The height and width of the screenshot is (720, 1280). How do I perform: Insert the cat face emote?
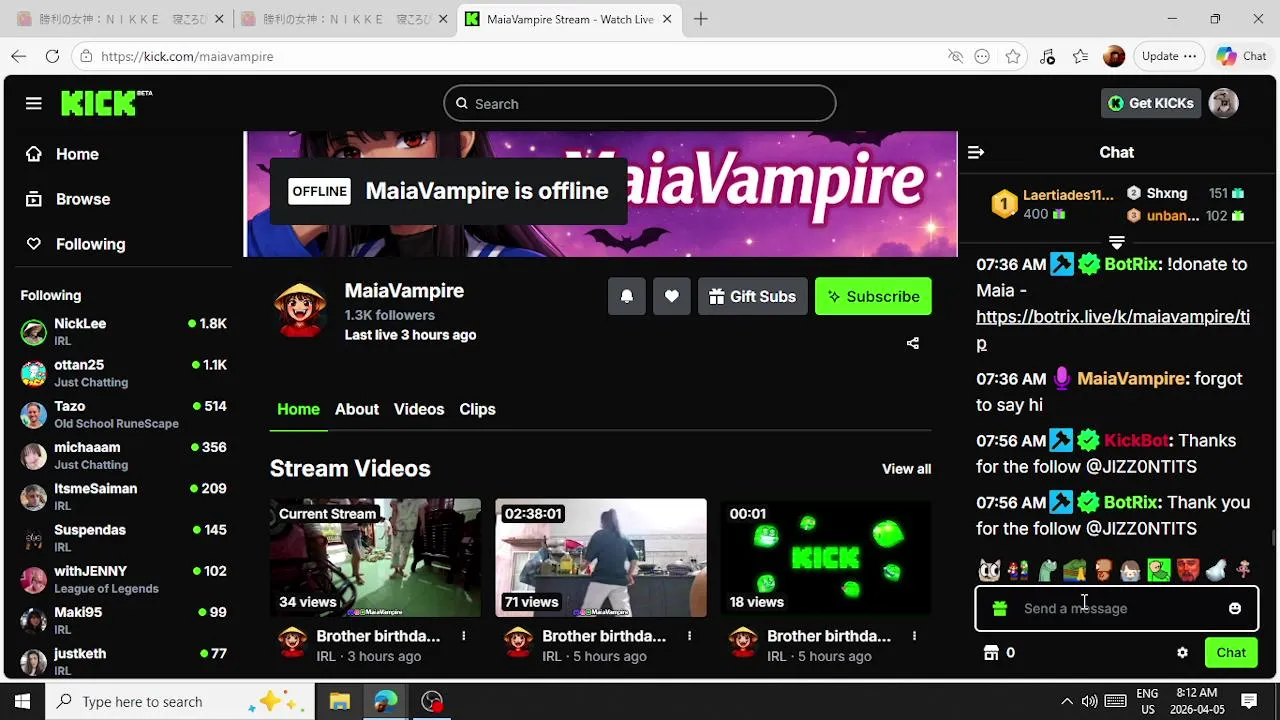tap(989, 571)
